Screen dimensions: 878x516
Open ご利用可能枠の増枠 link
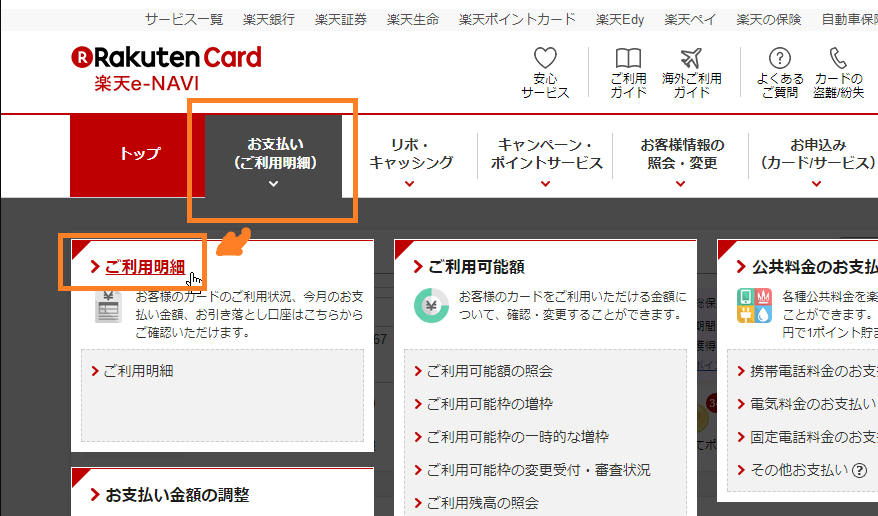click(x=489, y=404)
